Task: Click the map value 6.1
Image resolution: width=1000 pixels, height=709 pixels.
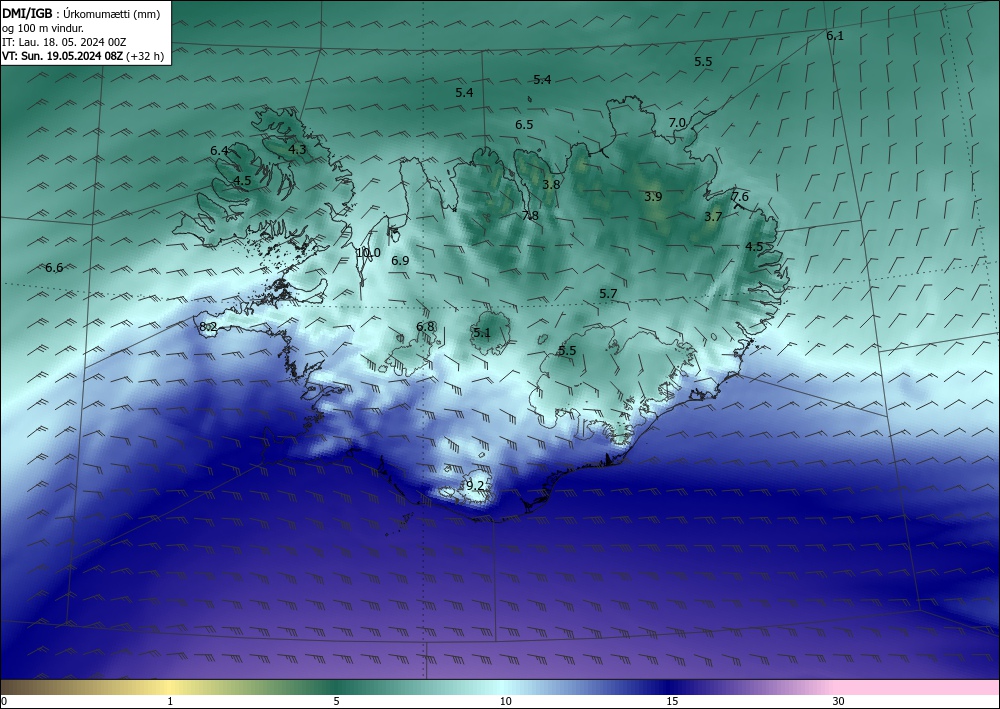Action: point(835,36)
